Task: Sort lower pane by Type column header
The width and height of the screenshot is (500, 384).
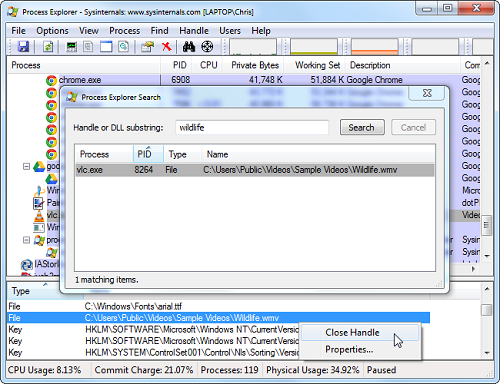Action: pyautogui.click(x=45, y=291)
